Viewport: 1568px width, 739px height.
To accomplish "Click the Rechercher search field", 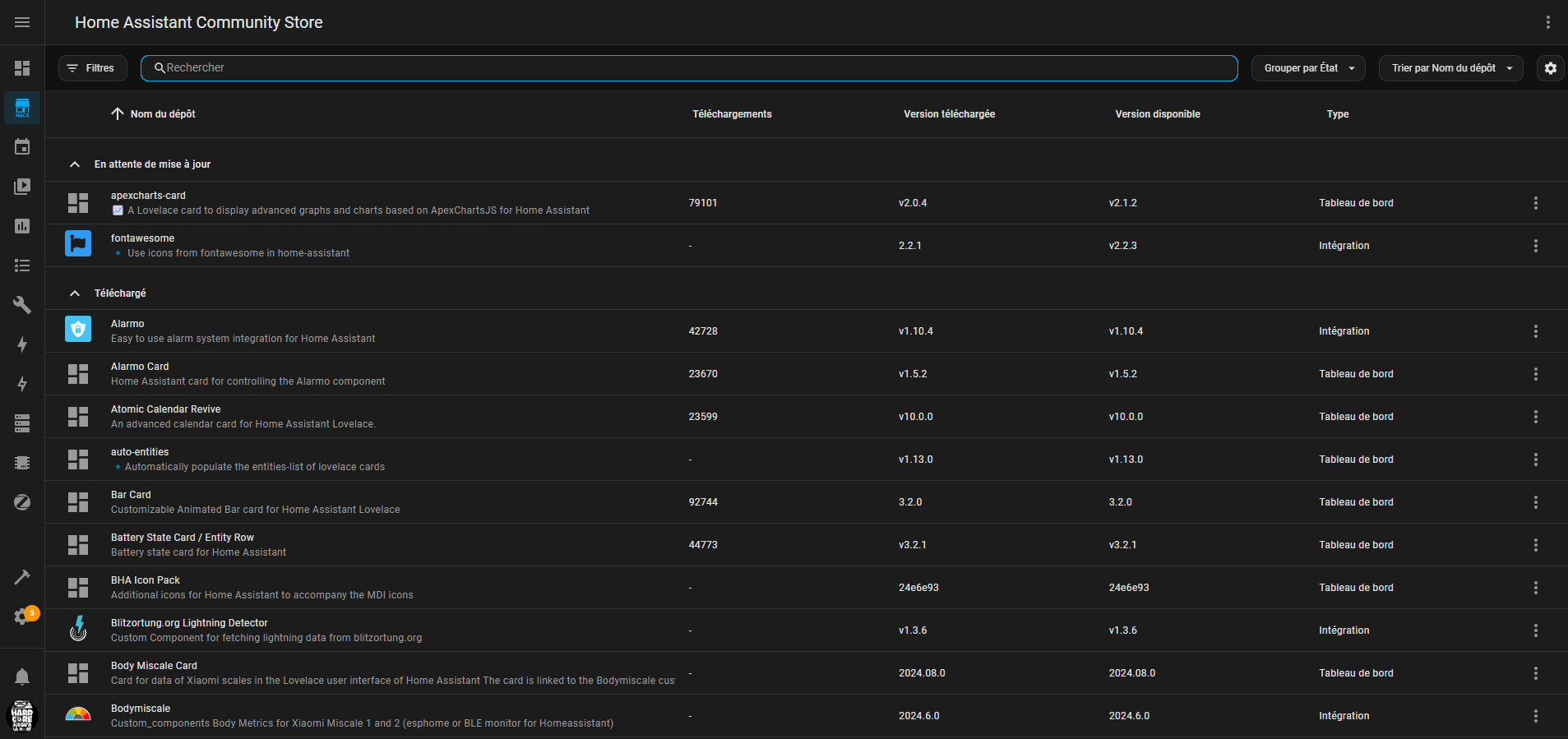I will (689, 68).
